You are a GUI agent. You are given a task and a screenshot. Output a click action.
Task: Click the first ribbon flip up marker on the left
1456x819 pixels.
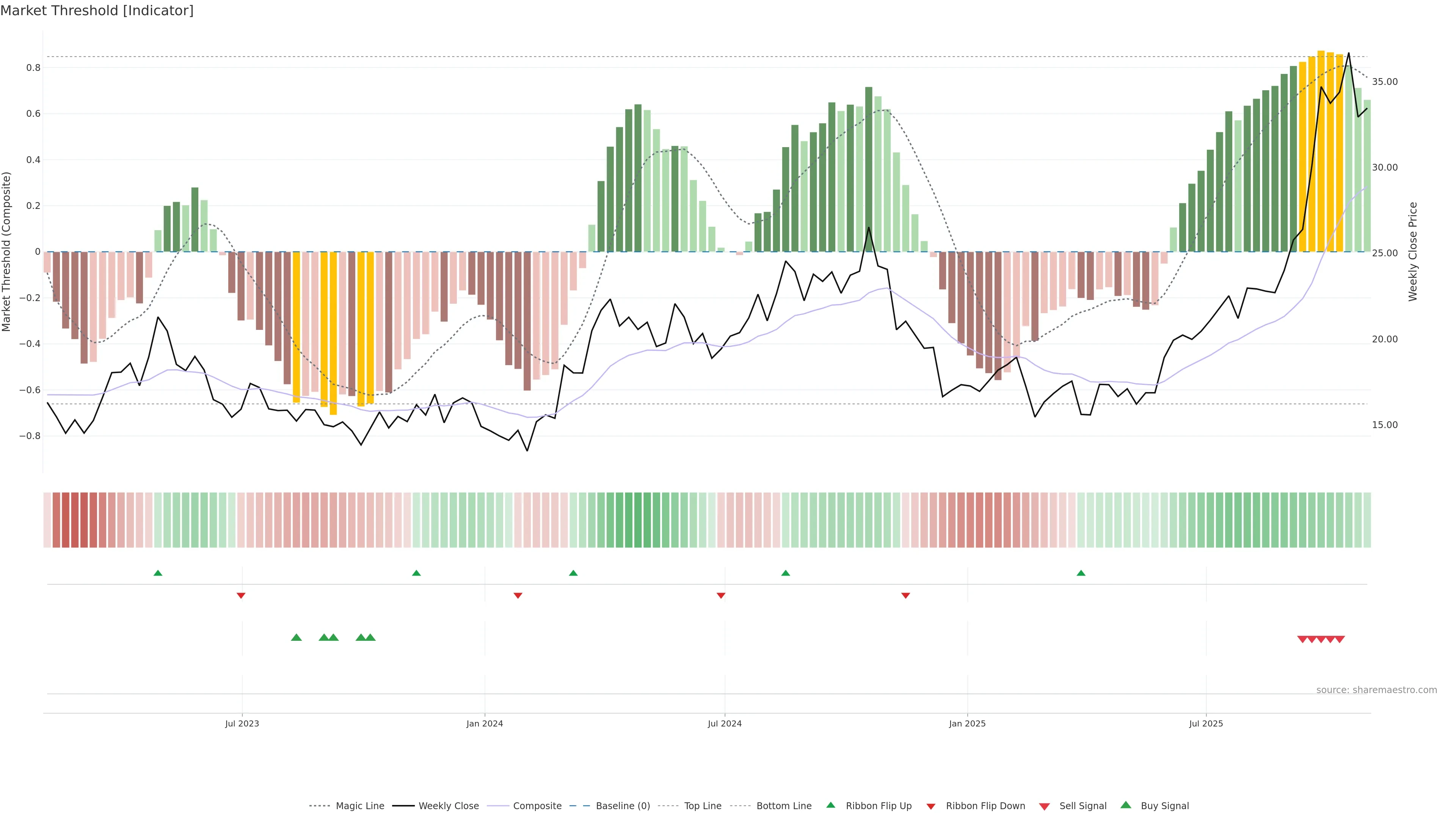(158, 573)
